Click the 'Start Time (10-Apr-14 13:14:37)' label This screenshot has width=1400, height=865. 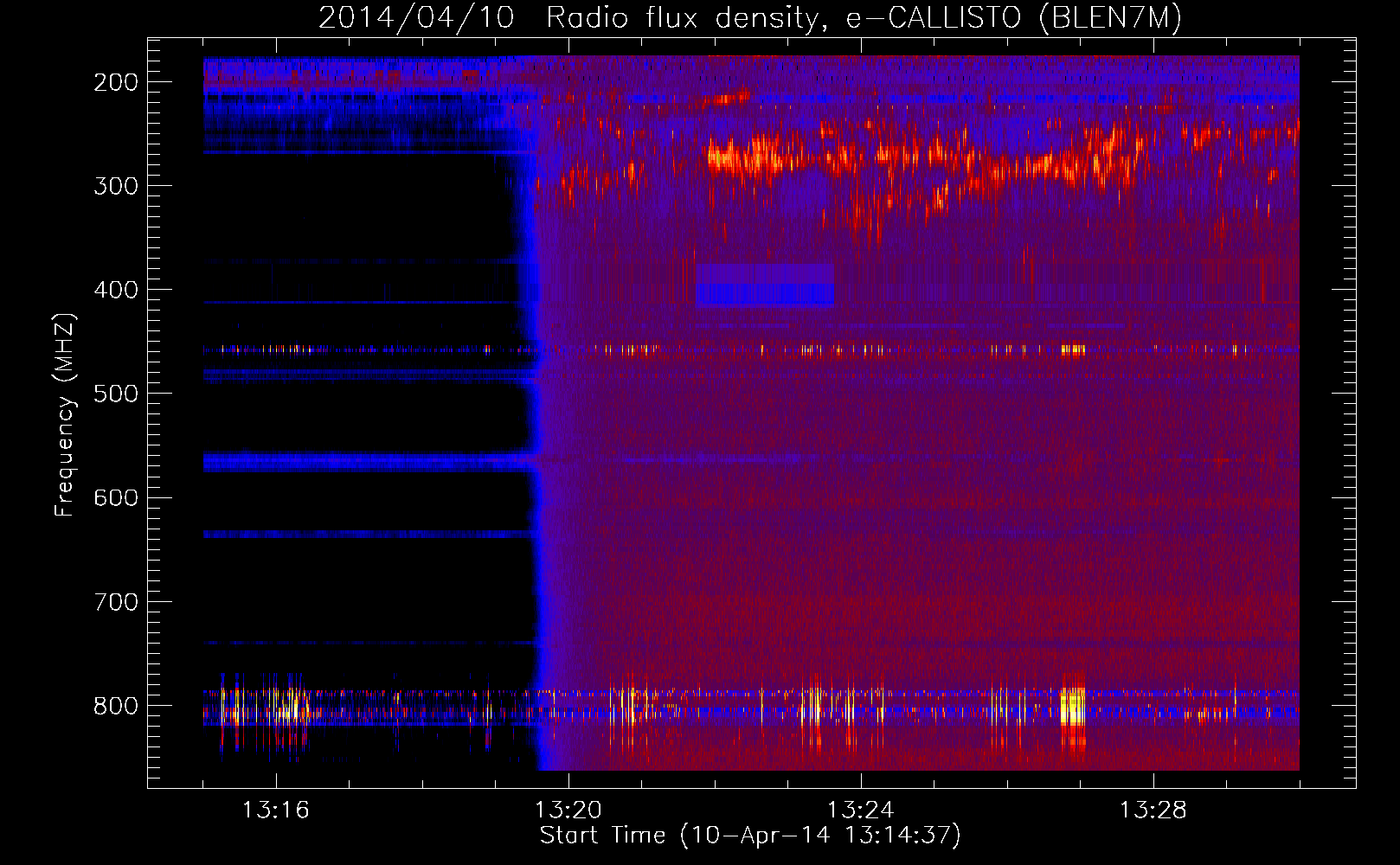[x=750, y=836]
